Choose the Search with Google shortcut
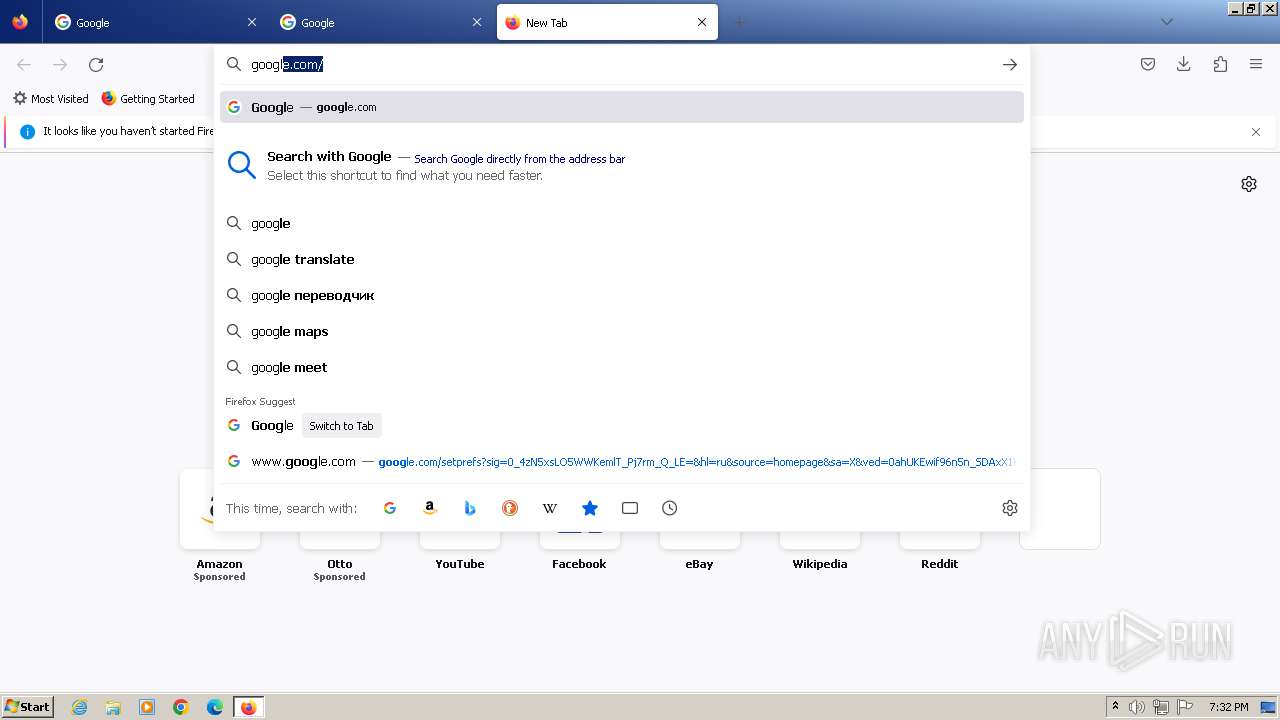 click(622, 166)
